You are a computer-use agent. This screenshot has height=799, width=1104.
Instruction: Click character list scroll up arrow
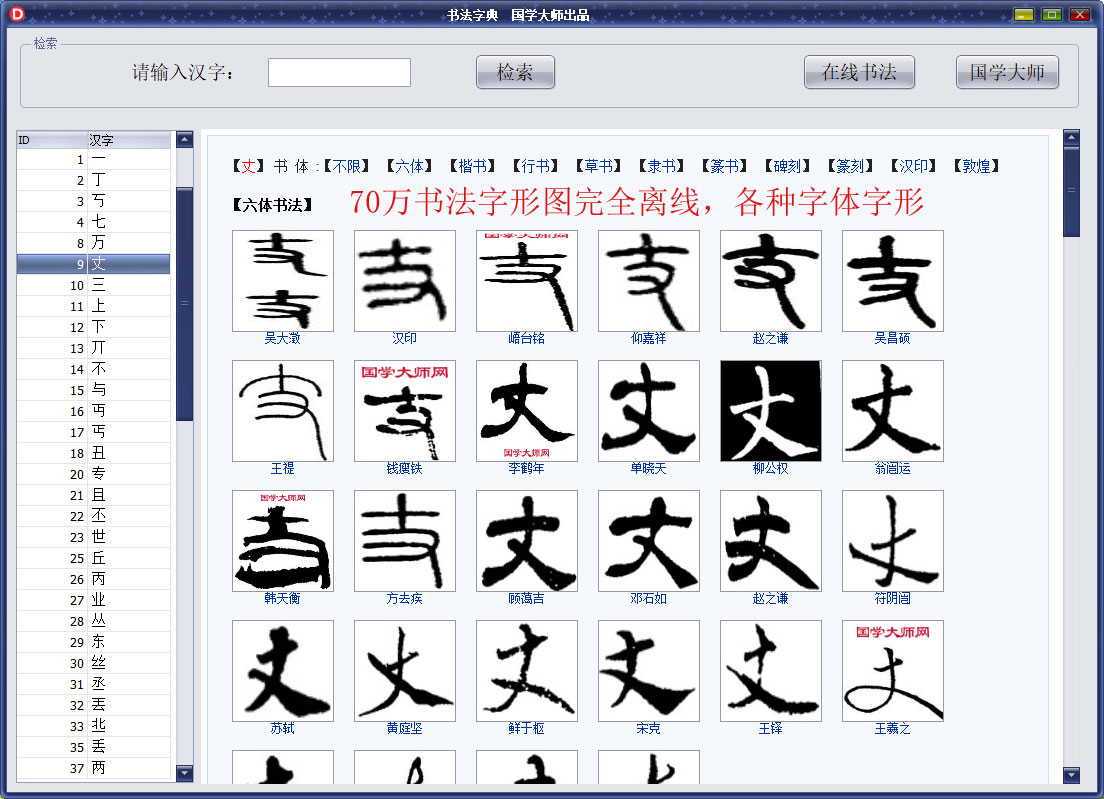pyautogui.click(x=184, y=139)
